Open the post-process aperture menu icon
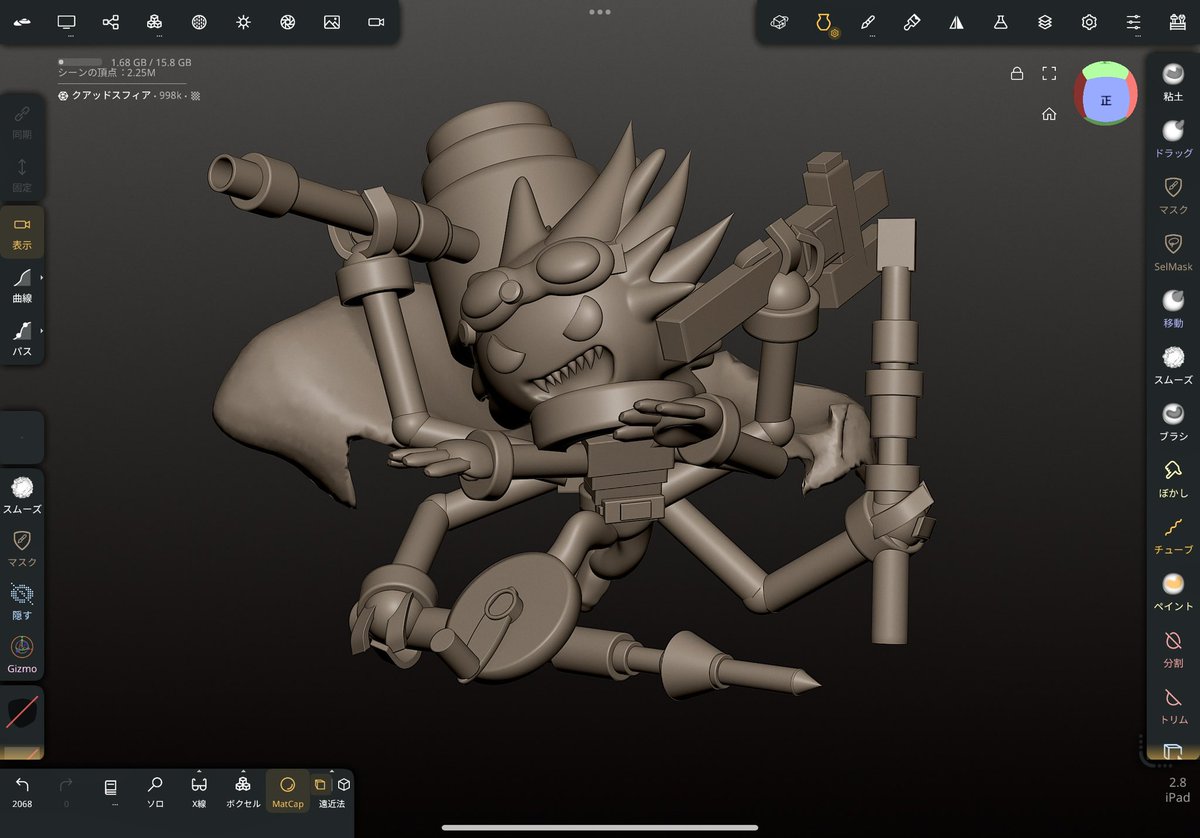 point(287,22)
